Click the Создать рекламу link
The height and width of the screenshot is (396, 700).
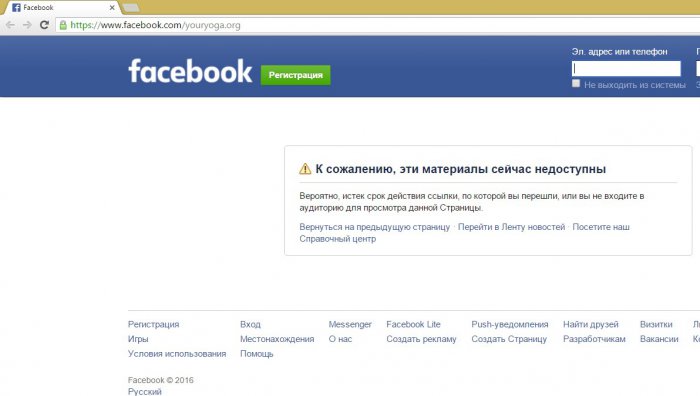421,339
